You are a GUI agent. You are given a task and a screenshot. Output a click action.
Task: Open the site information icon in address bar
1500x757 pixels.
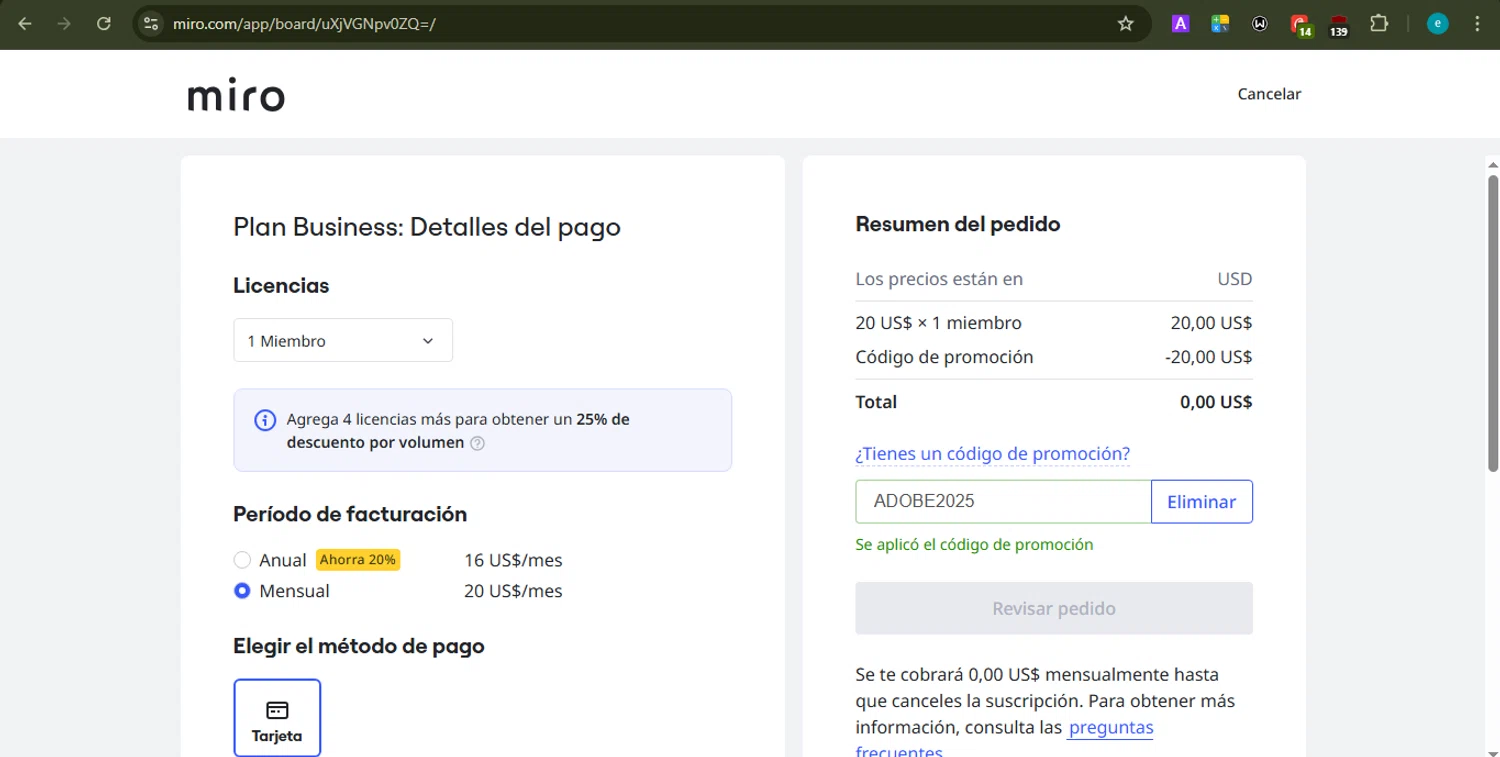point(151,24)
